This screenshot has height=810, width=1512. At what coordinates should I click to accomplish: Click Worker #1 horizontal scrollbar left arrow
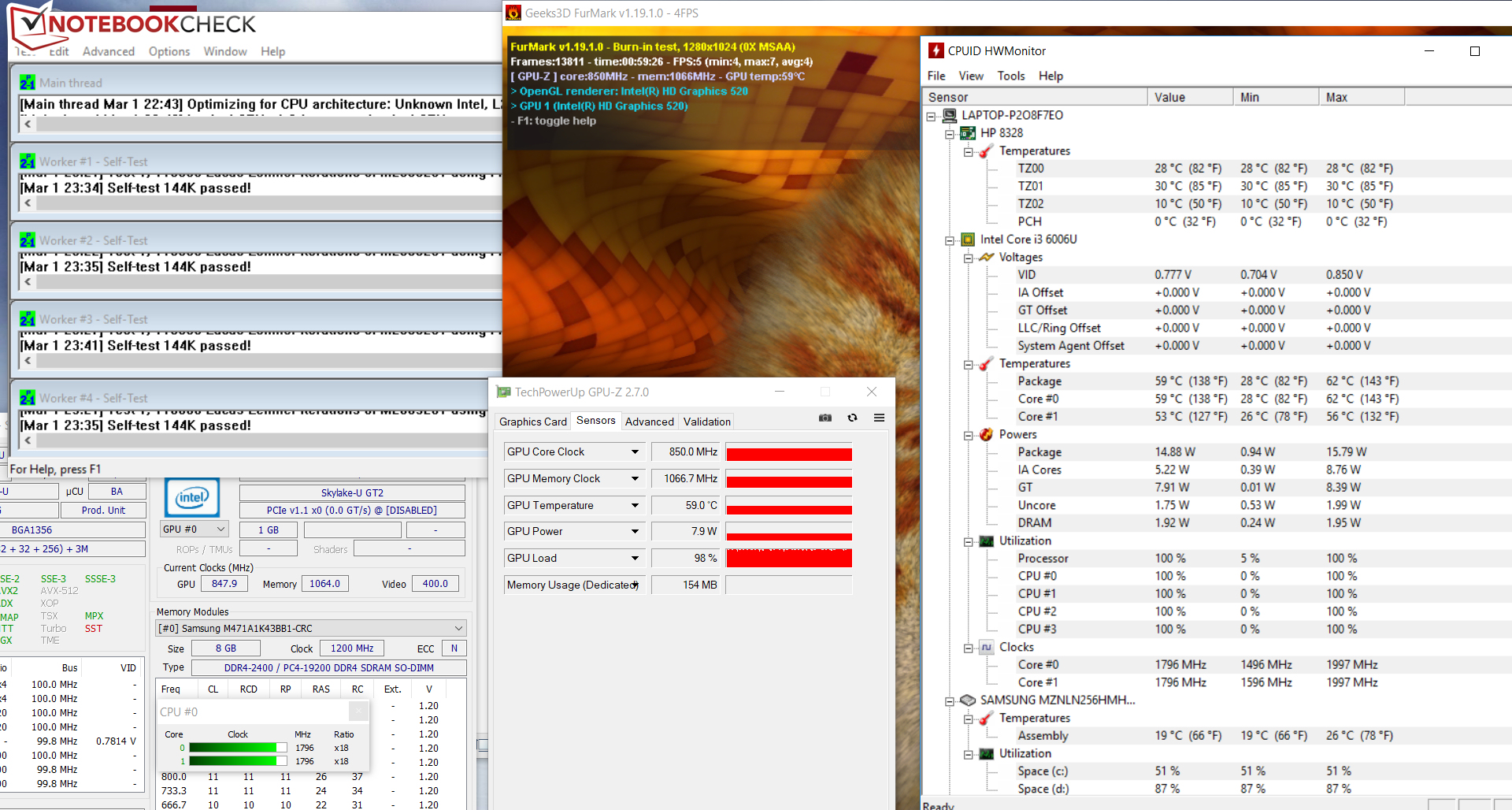[28, 202]
